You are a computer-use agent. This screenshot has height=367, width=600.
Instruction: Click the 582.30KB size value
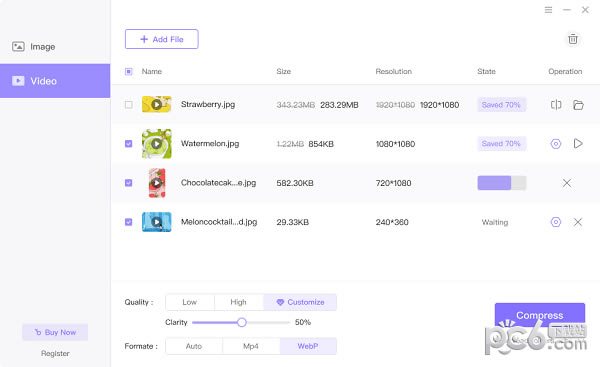pos(295,183)
